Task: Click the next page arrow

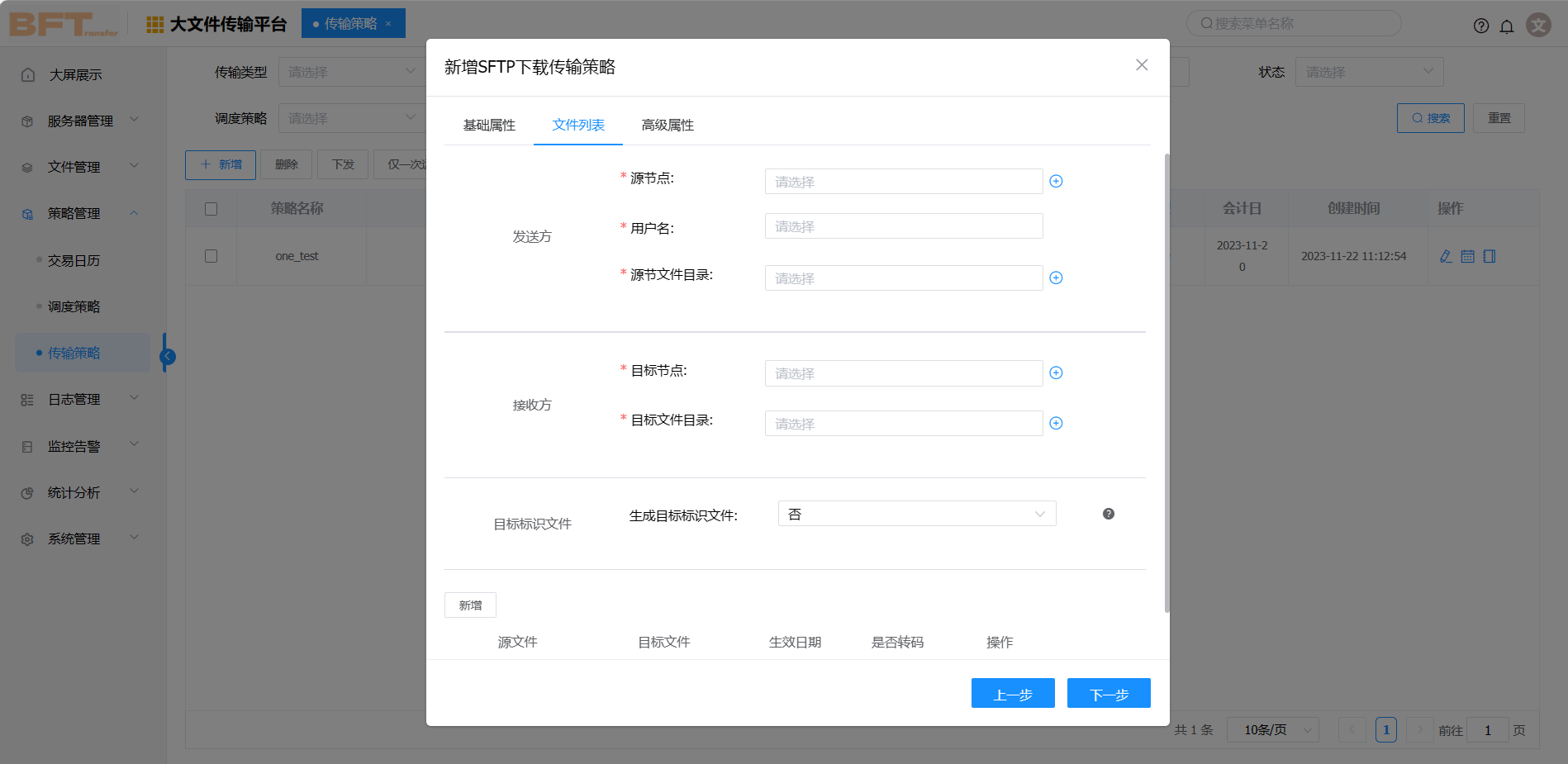Action: [1420, 730]
